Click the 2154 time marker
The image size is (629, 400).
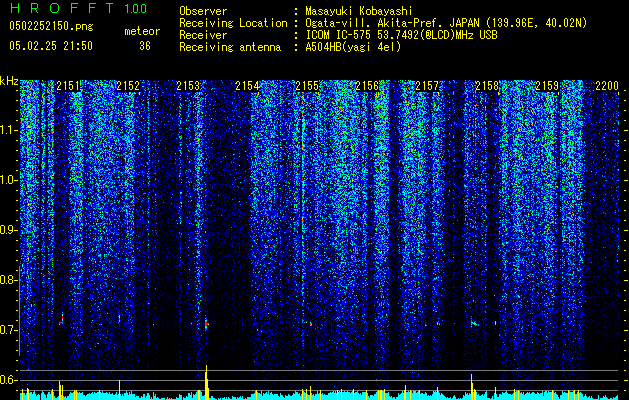248,86
